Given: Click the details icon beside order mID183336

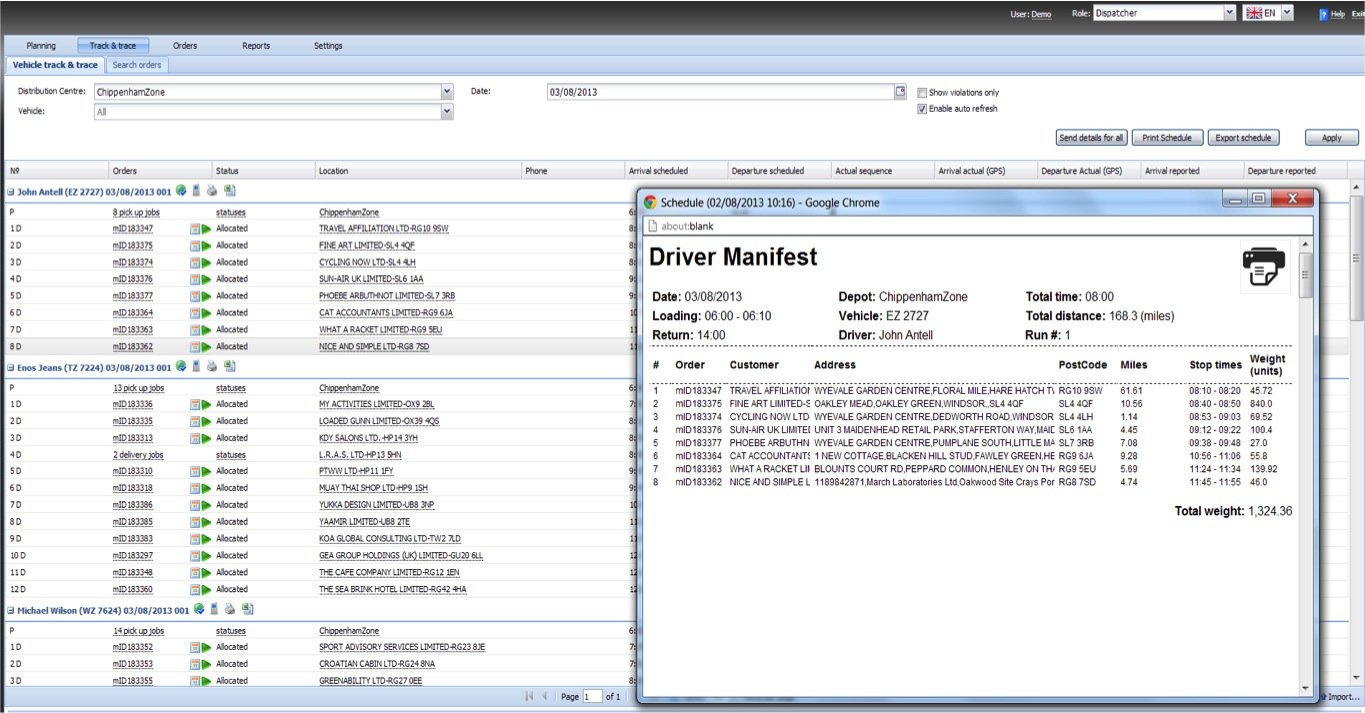Looking at the screenshot, I should point(195,404).
